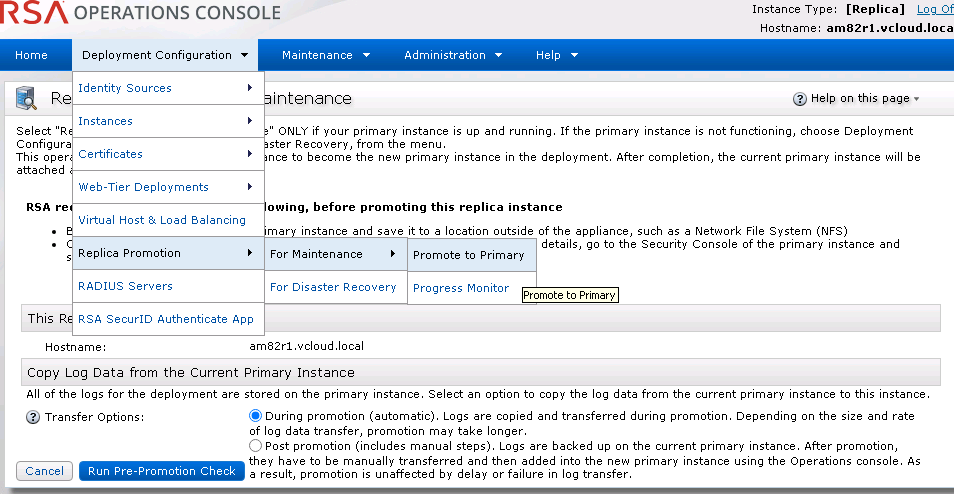Open RSA SecurID Authenticate App item
This screenshot has height=494, width=954.
[x=166, y=319]
